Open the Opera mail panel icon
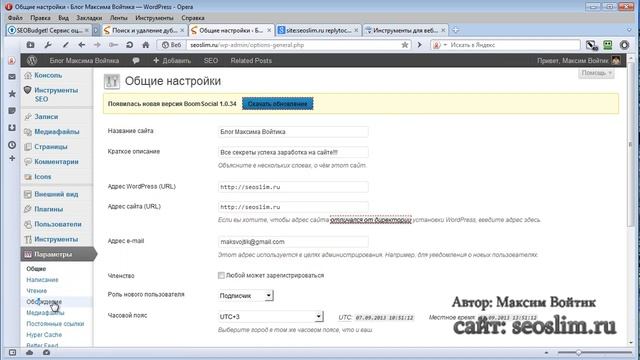The image size is (640, 360). tap(12, 76)
